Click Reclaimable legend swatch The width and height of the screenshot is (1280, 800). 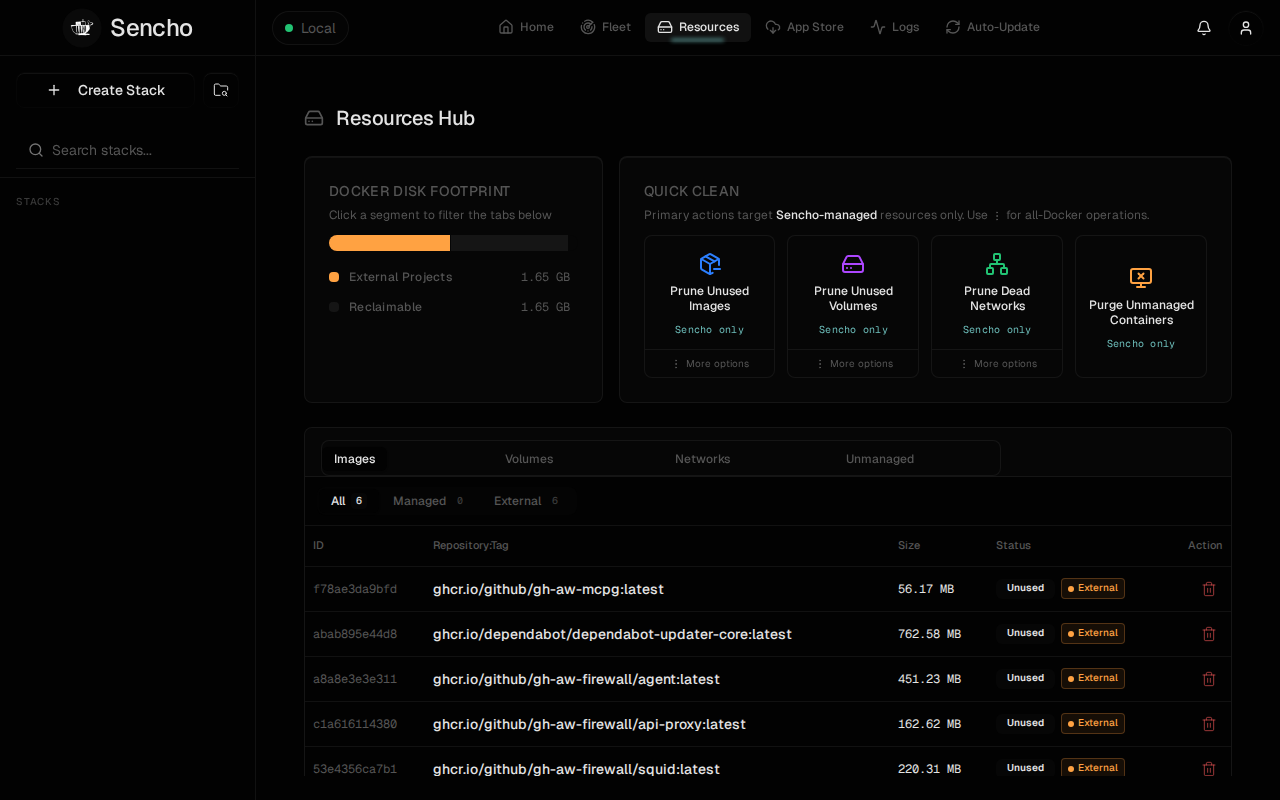coord(334,307)
